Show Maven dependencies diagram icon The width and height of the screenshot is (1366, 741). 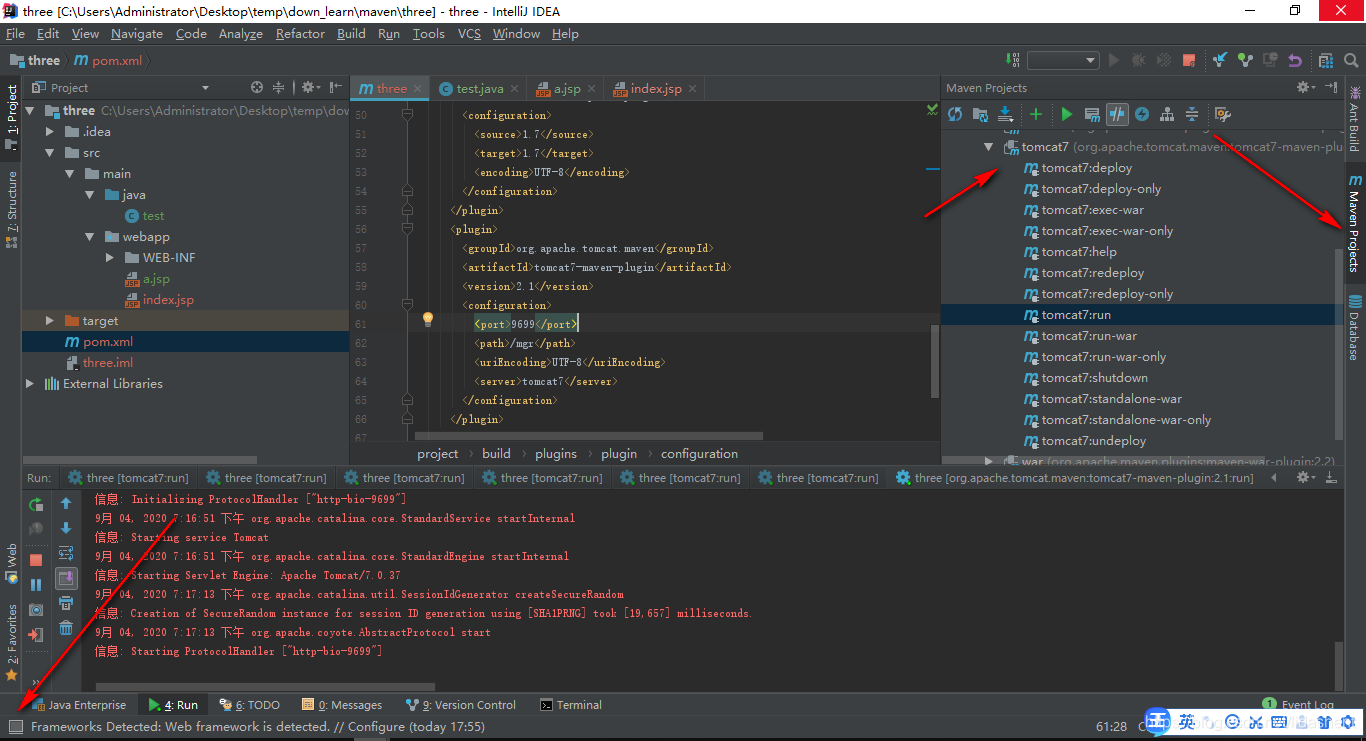1167,114
